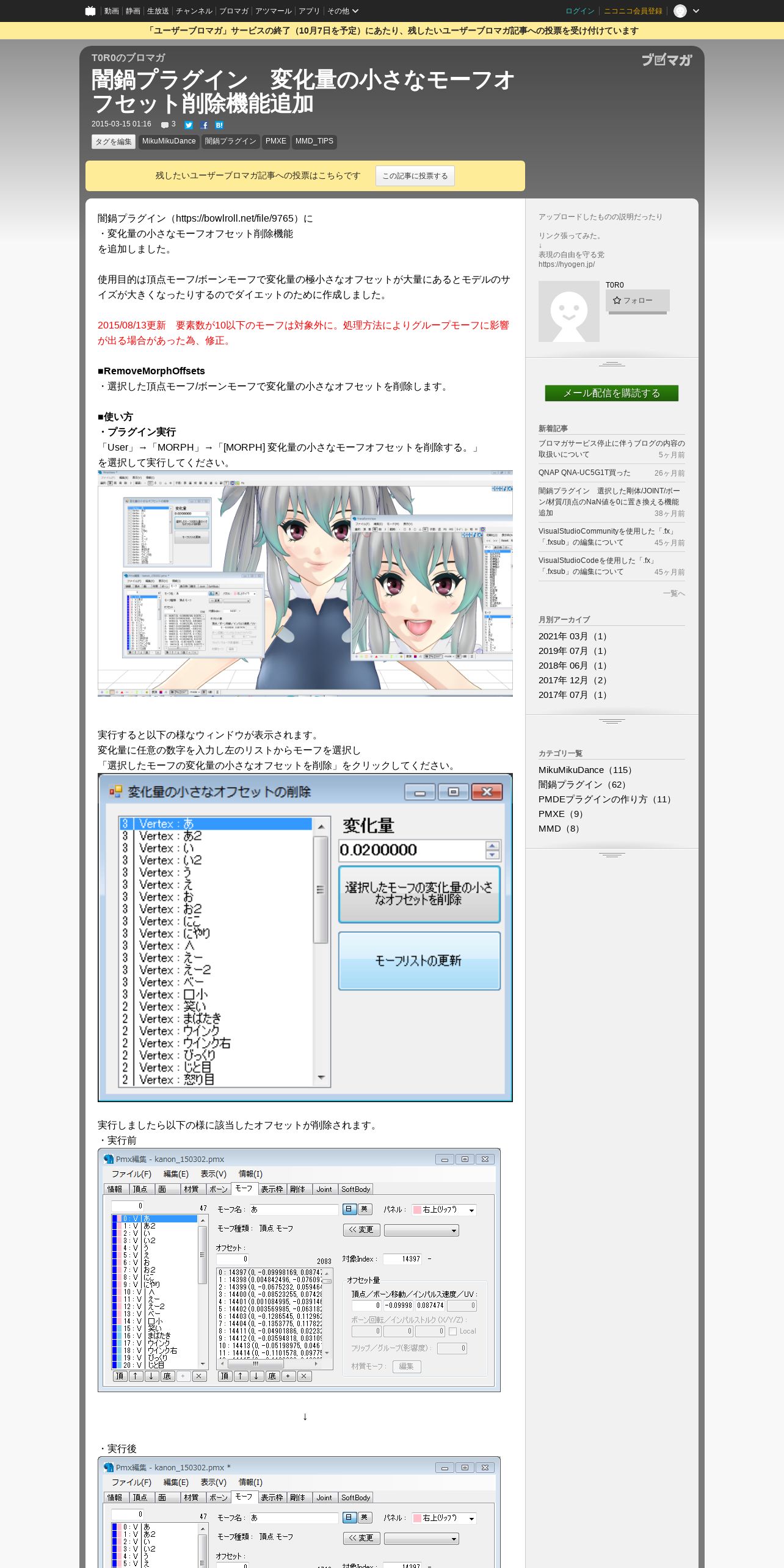784x1568 pixels.
Task: Open the PMX editor full-screen screenshot with model
Action: click(305, 583)
